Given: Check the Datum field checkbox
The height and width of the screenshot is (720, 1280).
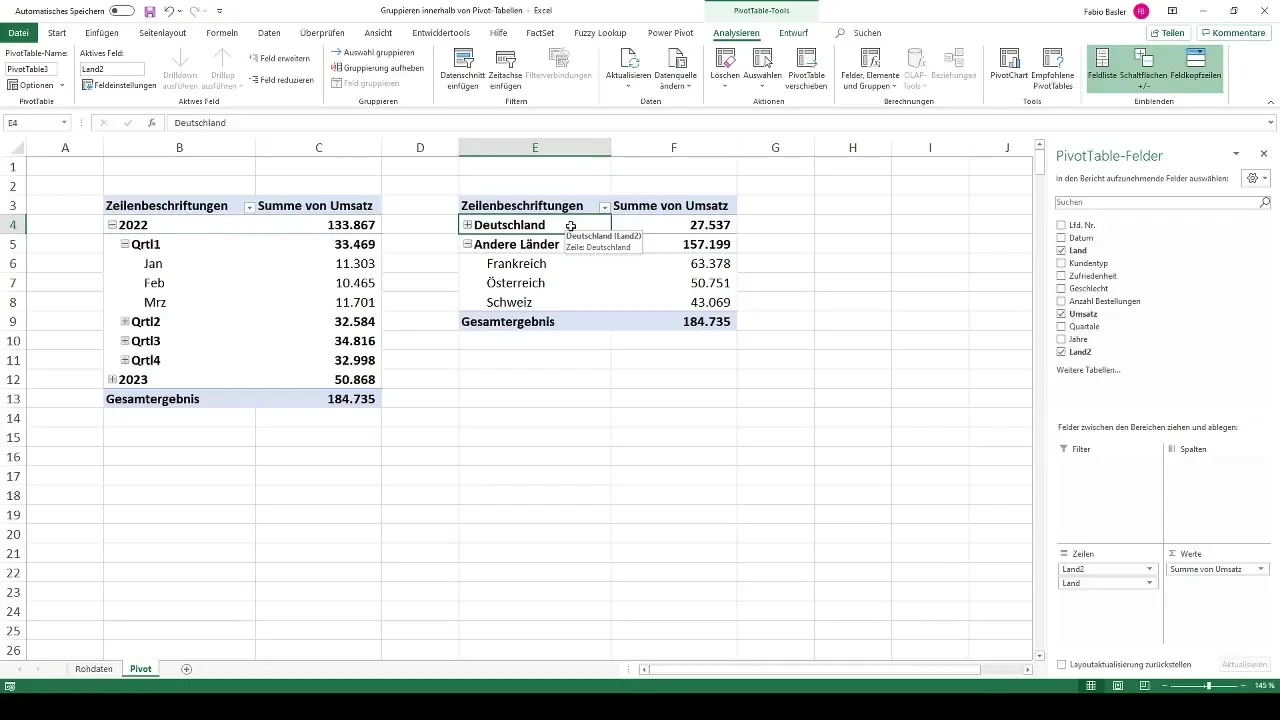Looking at the screenshot, I should point(1061,238).
